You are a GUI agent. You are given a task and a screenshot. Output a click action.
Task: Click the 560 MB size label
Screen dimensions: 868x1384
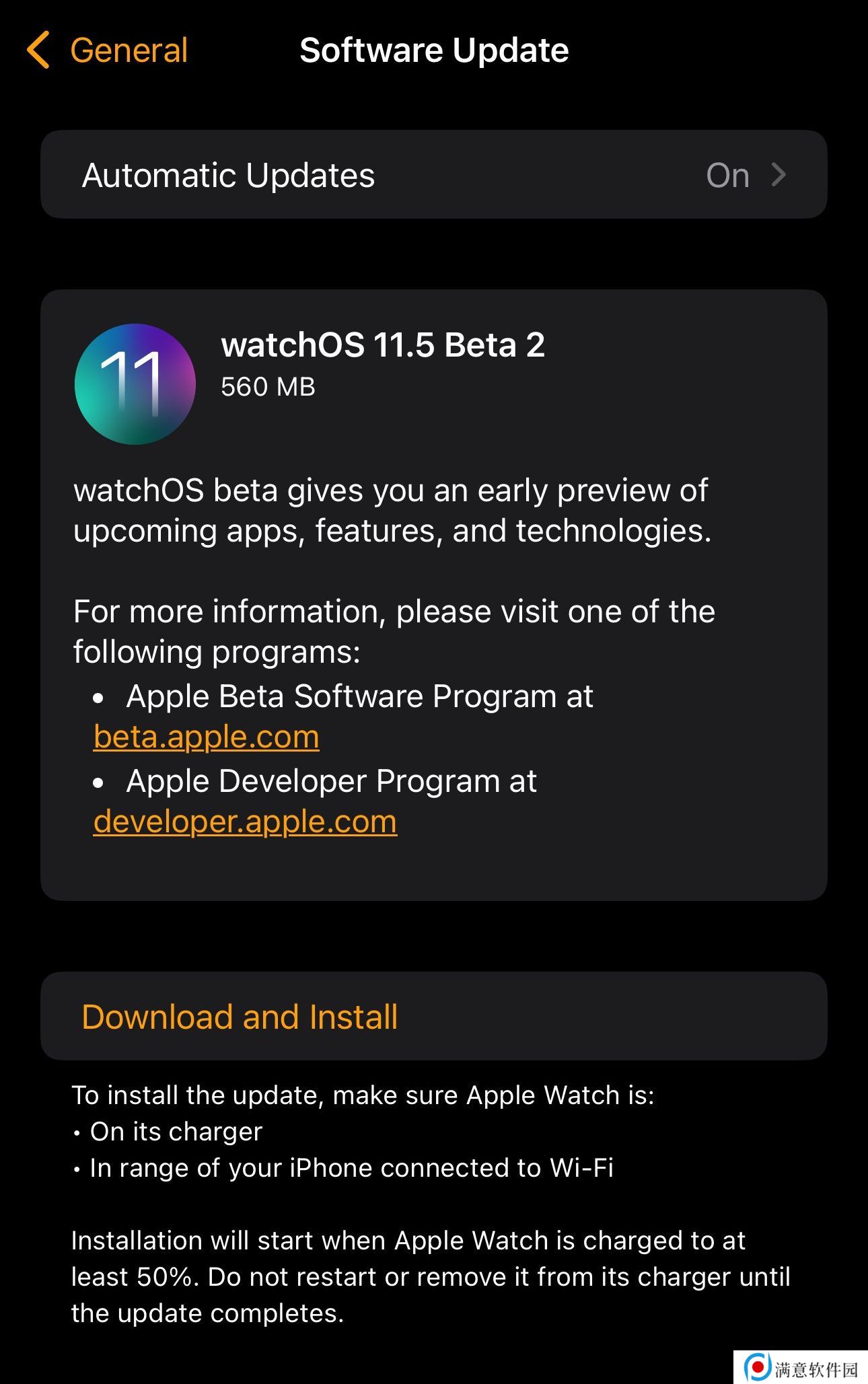tap(268, 387)
